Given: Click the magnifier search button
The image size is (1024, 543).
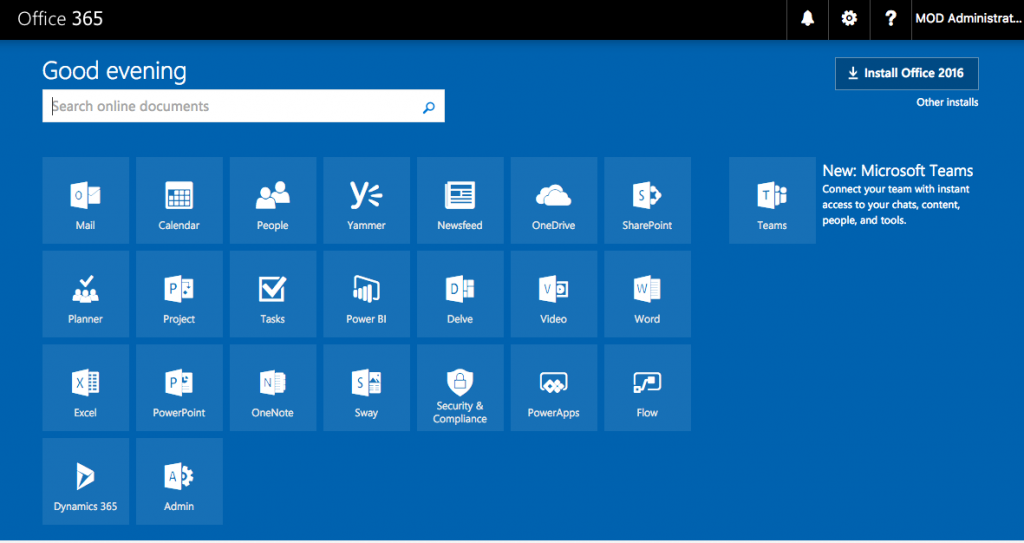Looking at the screenshot, I should [x=428, y=107].
